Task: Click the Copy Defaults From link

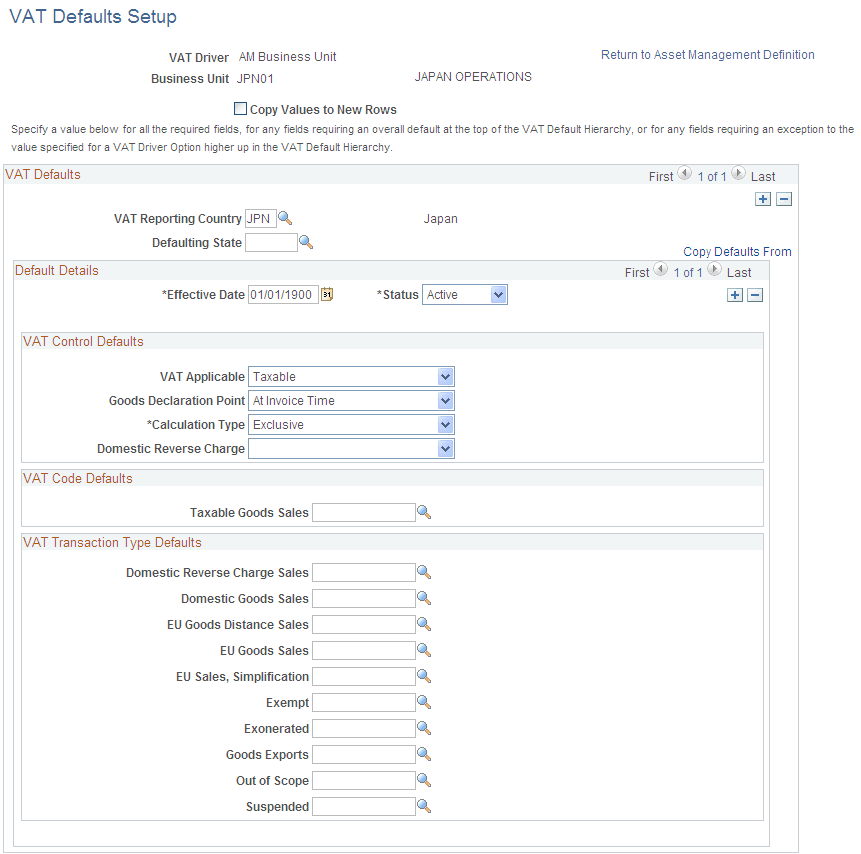Action: coord(737,251)
